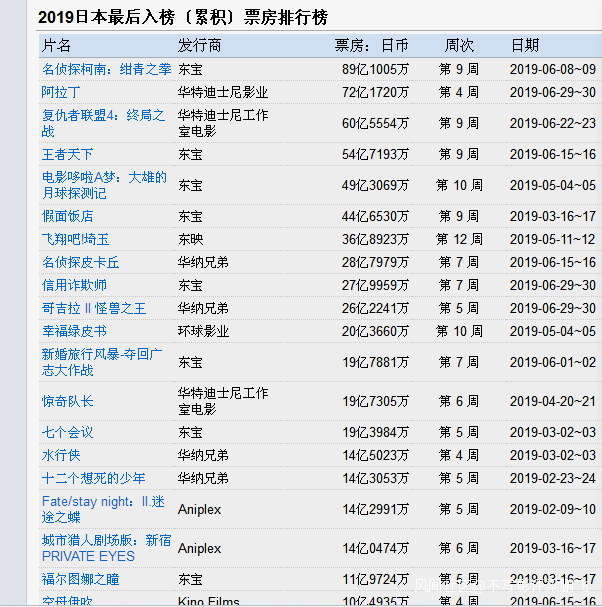Click the 名侦探皮卡丘 link
The height and width of the screenshot is (607, 602).
[80, 262]
